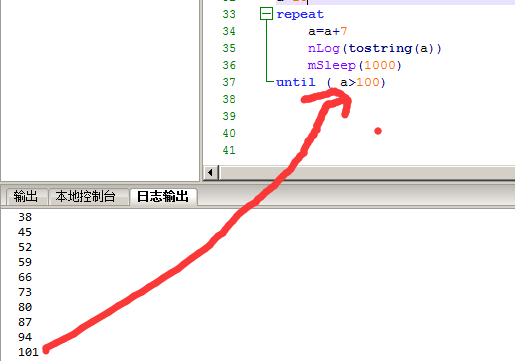Select log output line 87
This screenshot has height=361, width=515.
pos(25,322)
